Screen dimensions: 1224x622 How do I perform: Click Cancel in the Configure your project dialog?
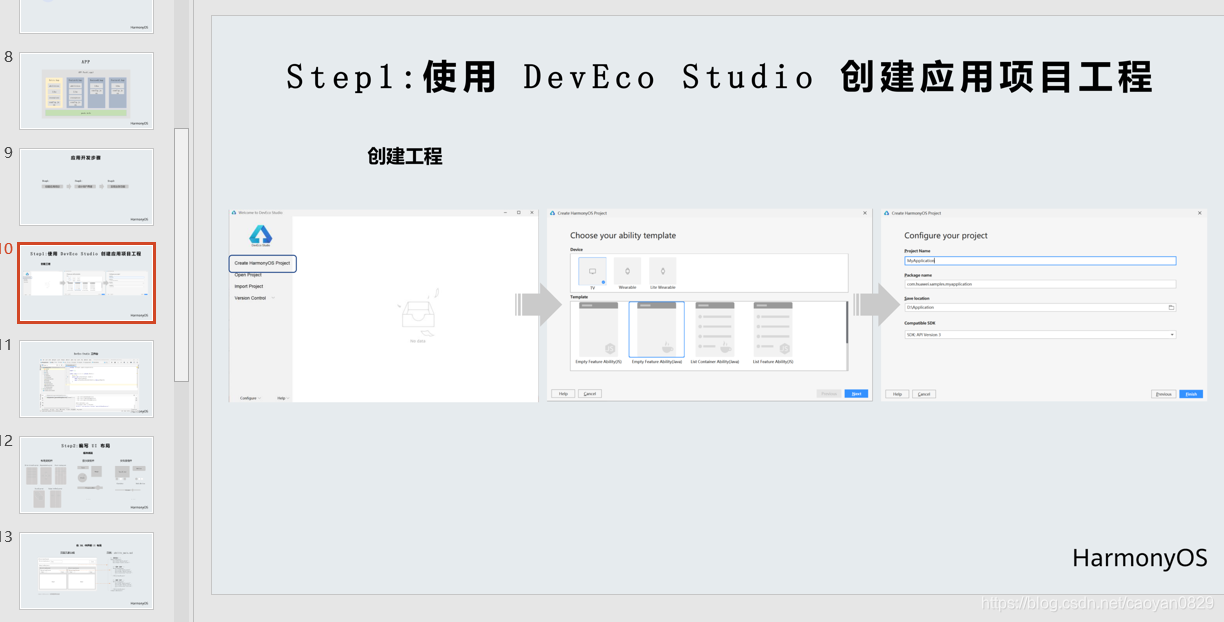923,394
